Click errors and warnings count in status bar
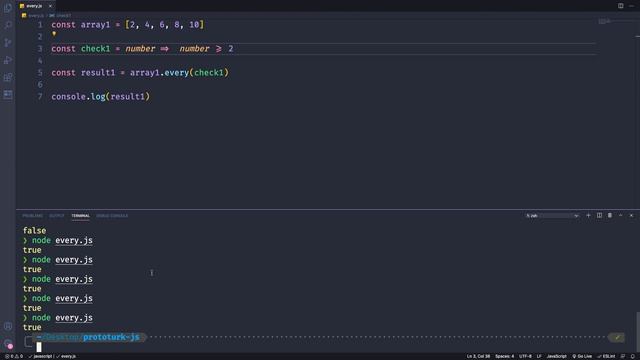 14,356
